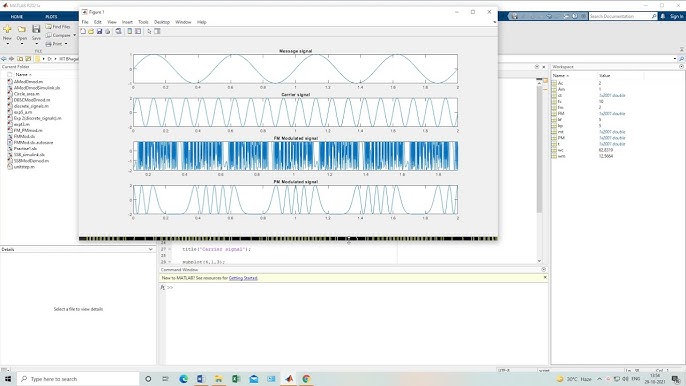Image resolution: width=686 pixels, height=386 pixels.
Task: Open the Getting Started link
Action: tap(243, 278)
